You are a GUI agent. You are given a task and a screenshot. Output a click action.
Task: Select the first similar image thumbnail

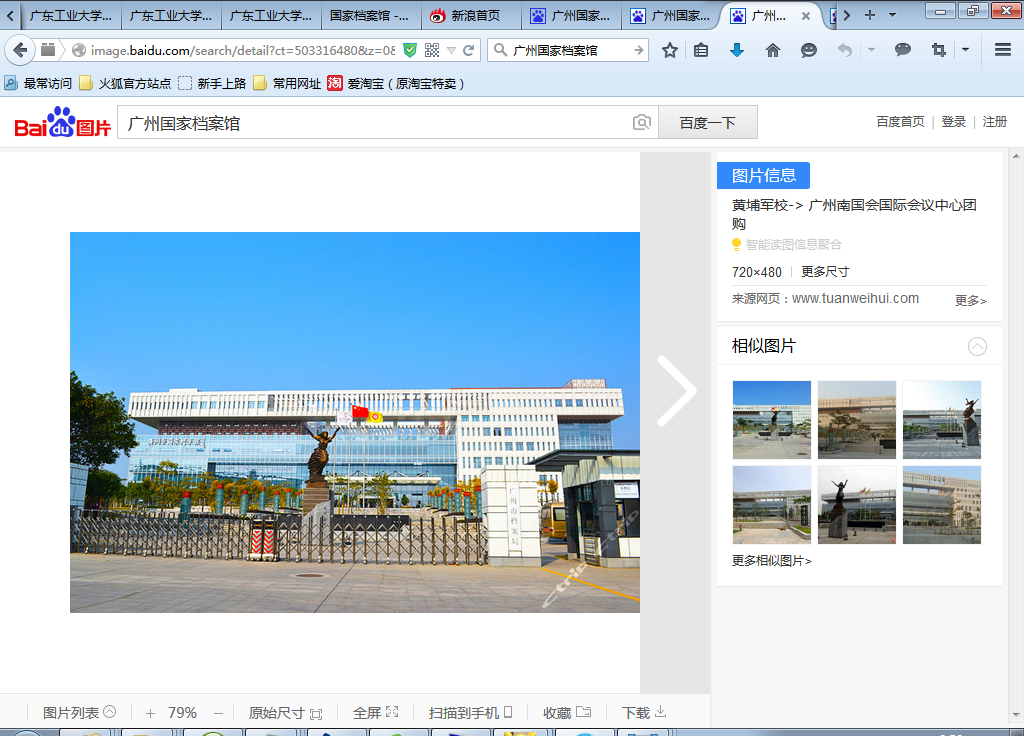click(x=771, y=419)
